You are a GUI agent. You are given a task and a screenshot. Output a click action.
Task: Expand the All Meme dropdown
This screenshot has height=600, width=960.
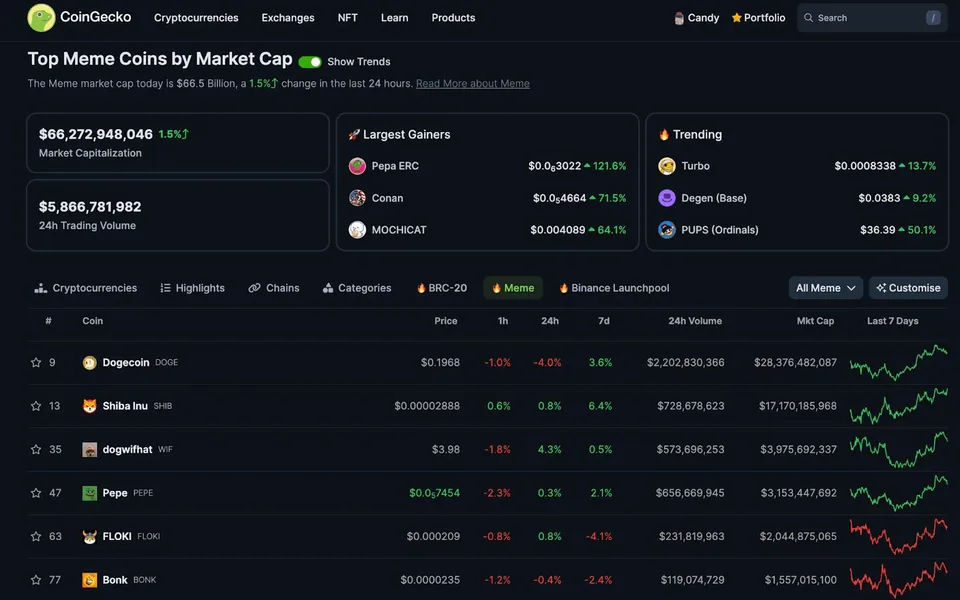tap(825, 288)
